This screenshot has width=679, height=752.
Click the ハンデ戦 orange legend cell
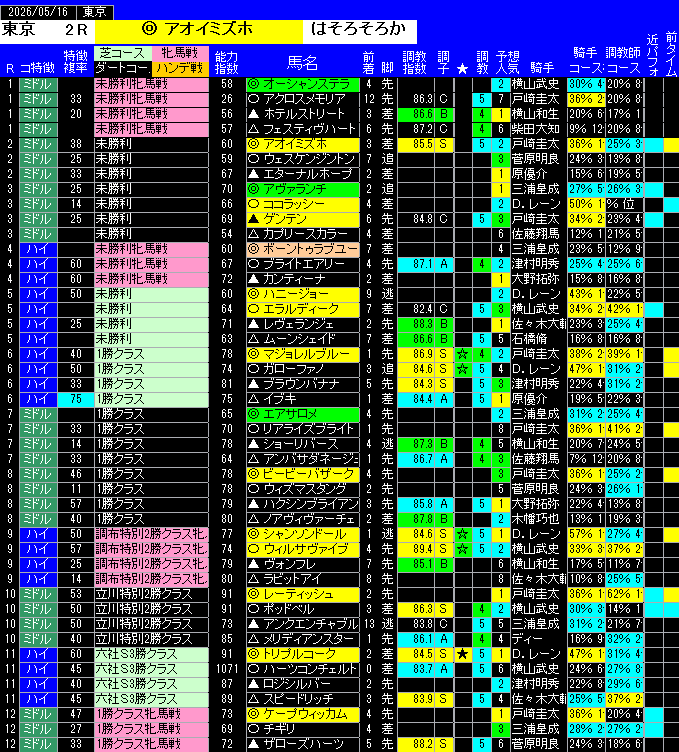point(180,69)
